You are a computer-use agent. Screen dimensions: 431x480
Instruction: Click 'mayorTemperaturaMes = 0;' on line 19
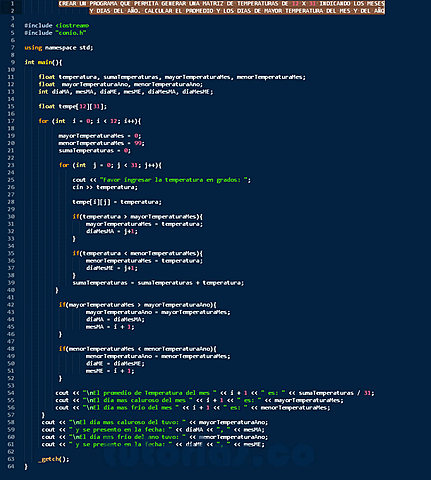tap(100, 136)
